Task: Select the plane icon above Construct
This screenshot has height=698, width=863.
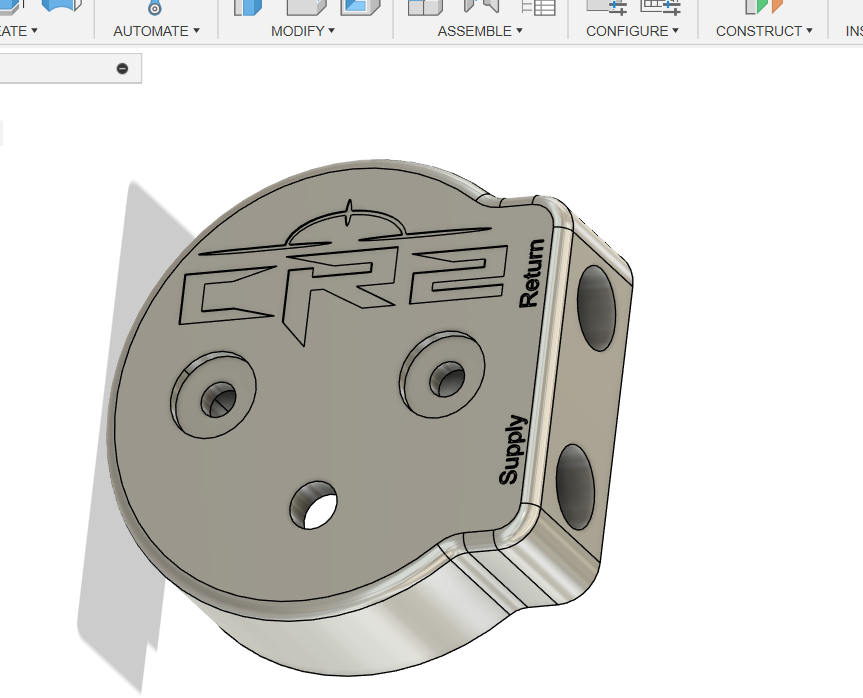Action: point(763,7)
